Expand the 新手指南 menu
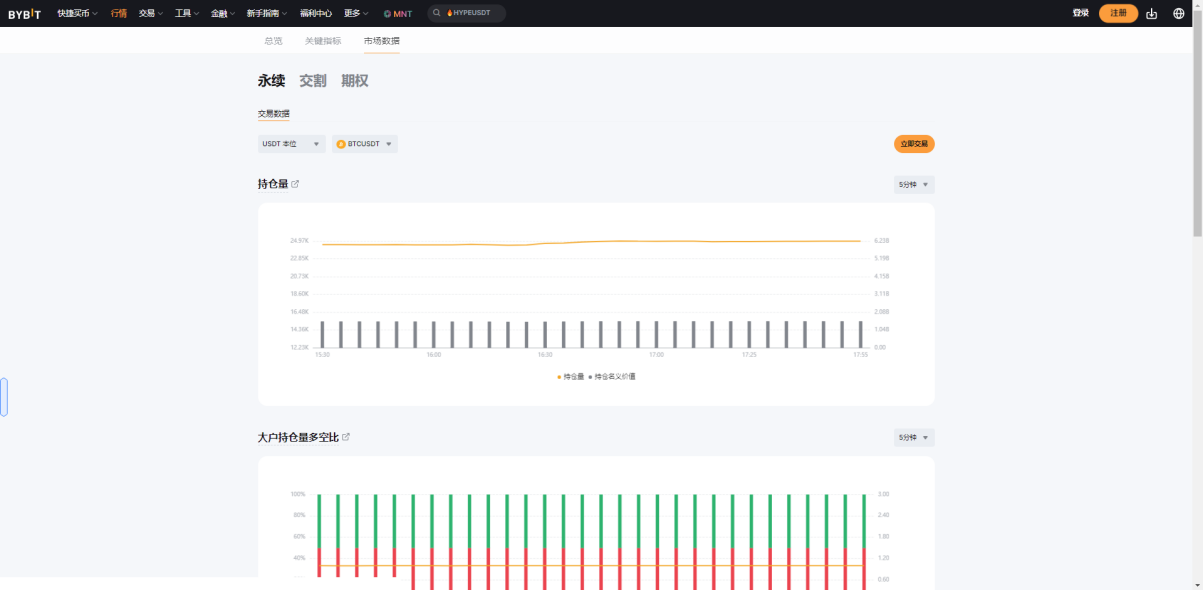1203x590 pixels. 267,14
